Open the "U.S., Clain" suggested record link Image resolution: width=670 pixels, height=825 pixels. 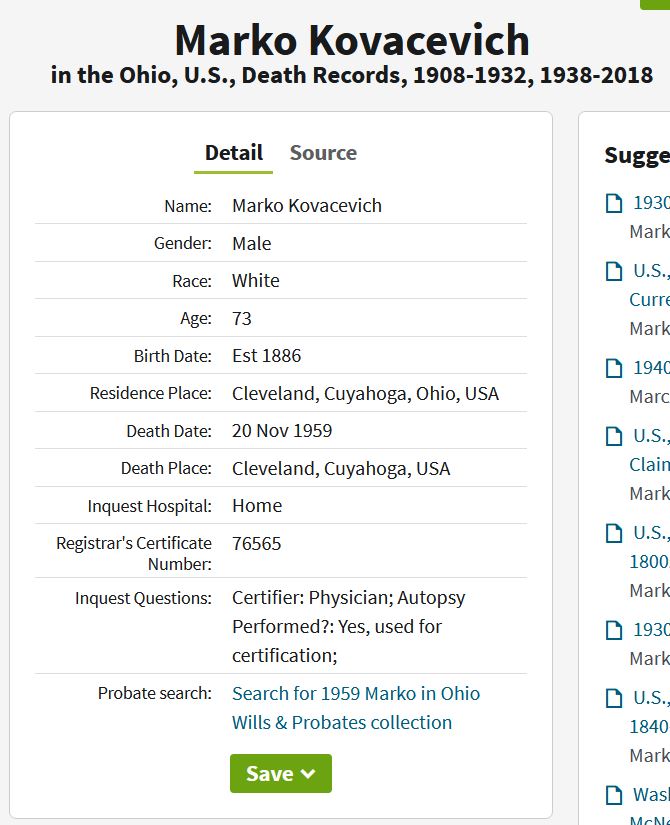coord(651,449)
